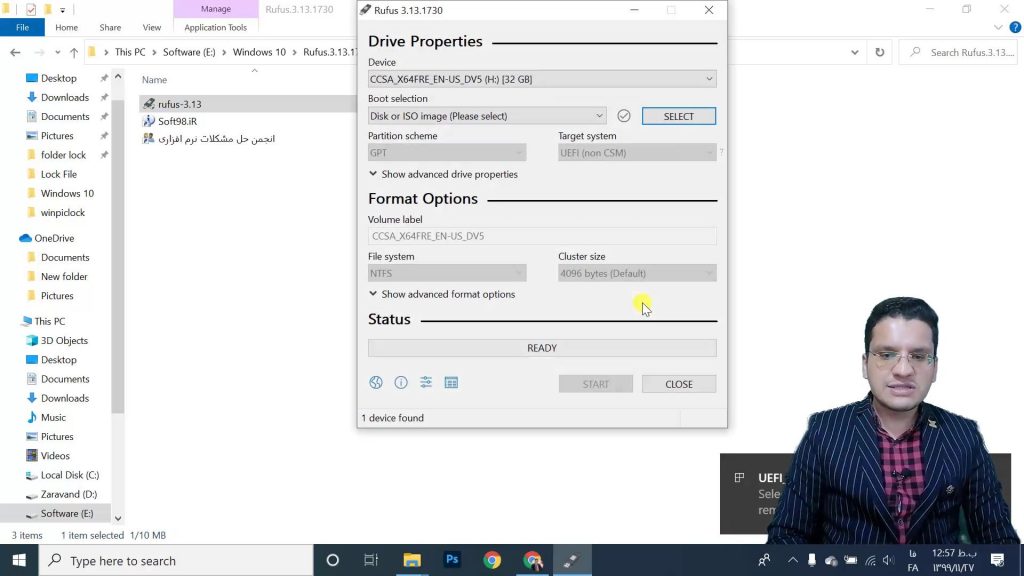
Task: Open Zaravand (D:) drive in the sidebar
Action: pyautogui.click(x=69, y=494)
